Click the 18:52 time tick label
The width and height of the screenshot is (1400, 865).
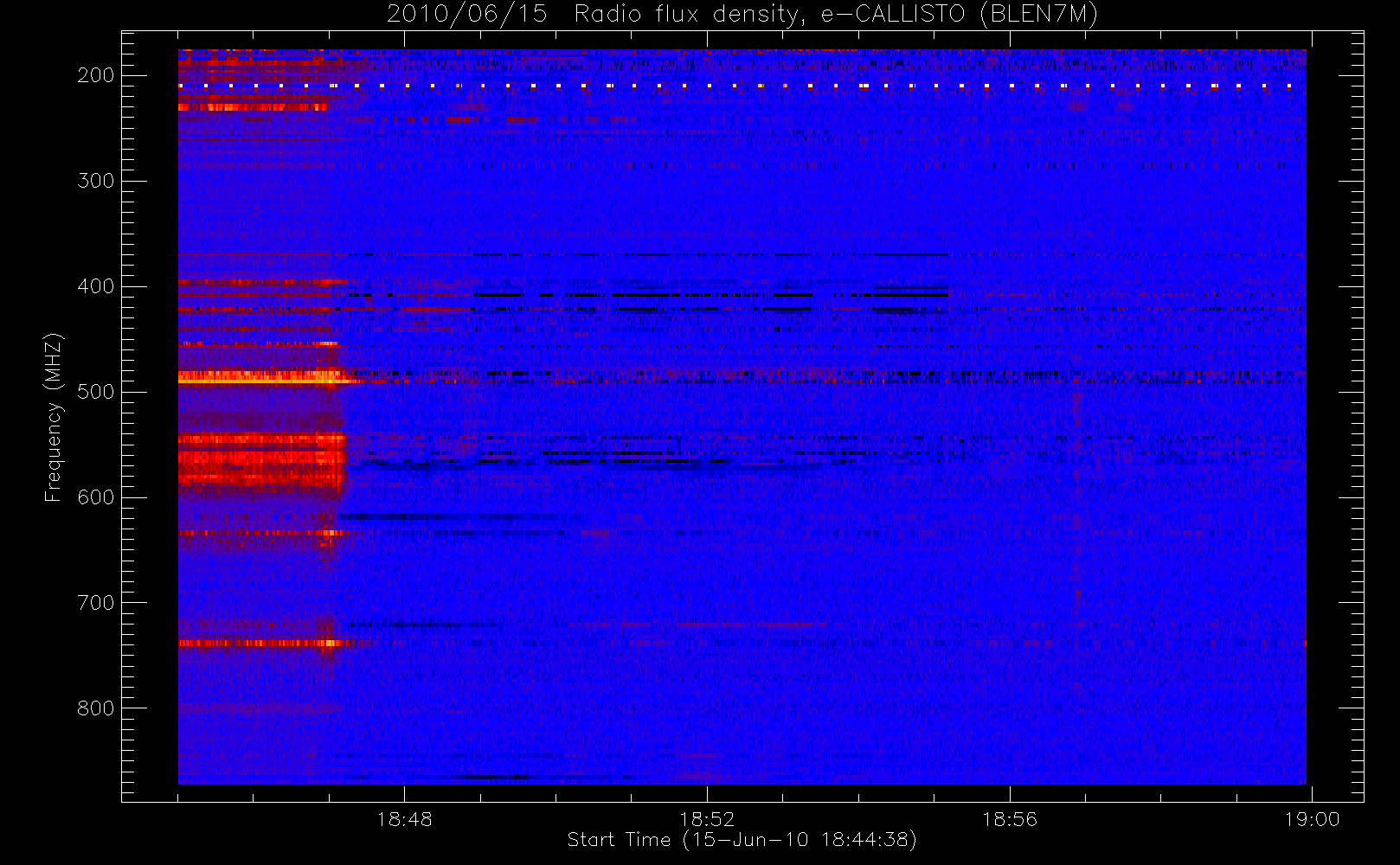[x=707, y=819]
